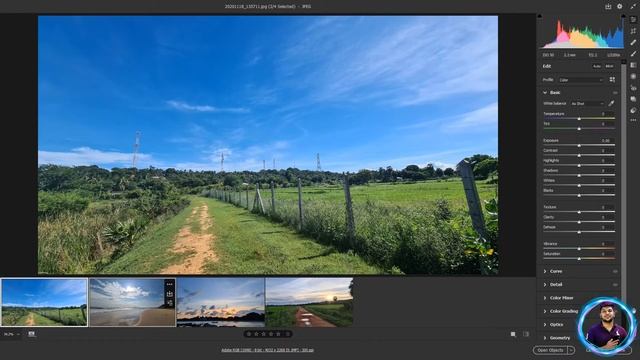Set rating to three stars
Screen dimensions: 640x360
pos(264,334)
